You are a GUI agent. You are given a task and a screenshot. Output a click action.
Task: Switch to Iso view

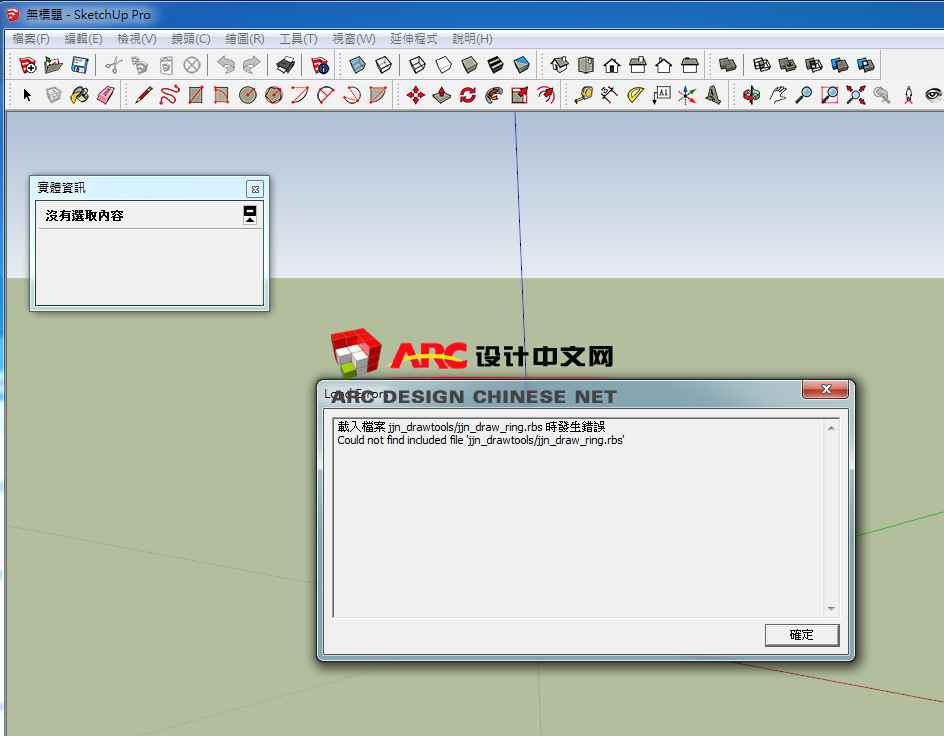(560, 65)
